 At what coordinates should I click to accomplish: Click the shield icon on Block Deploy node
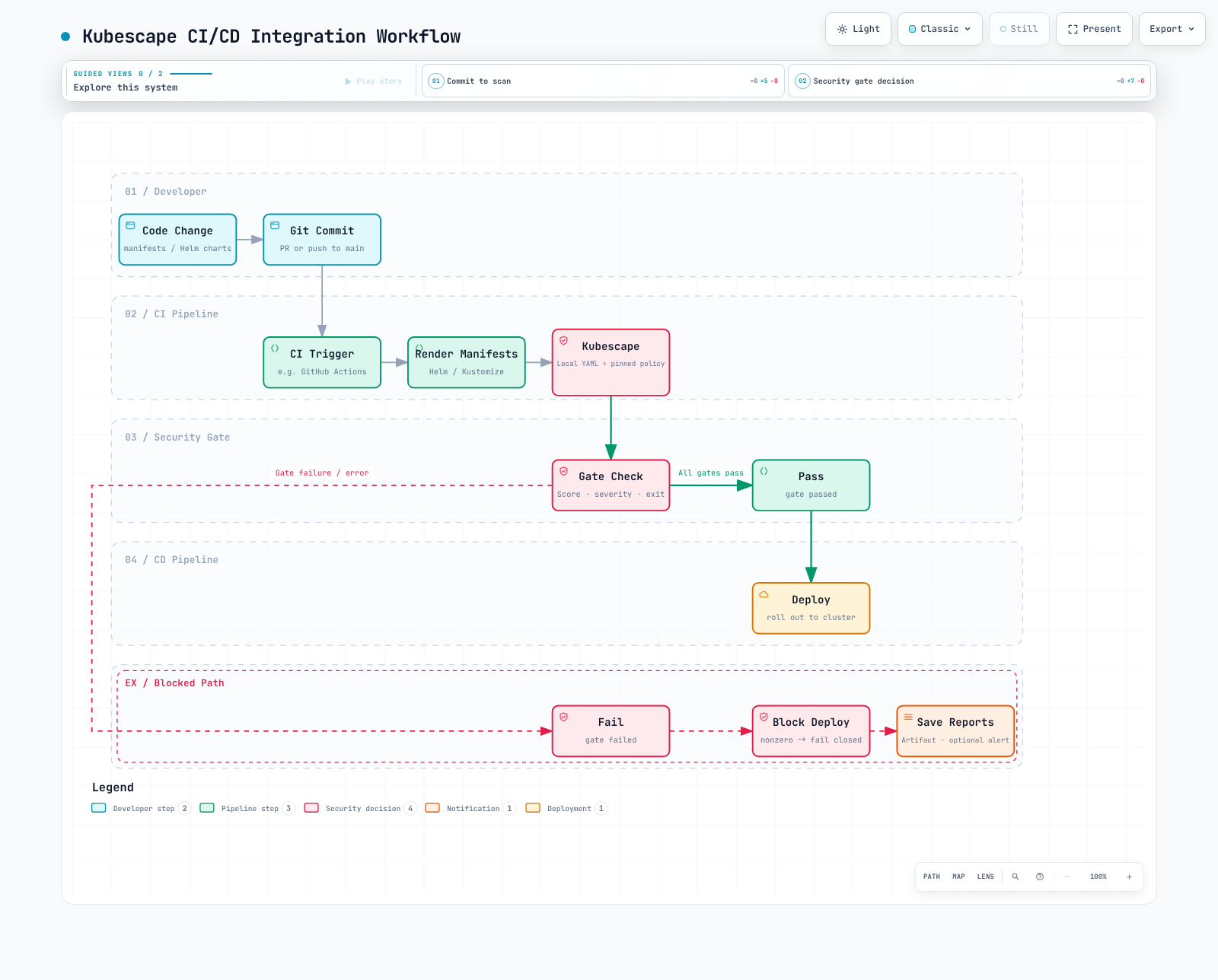point(764,717)
